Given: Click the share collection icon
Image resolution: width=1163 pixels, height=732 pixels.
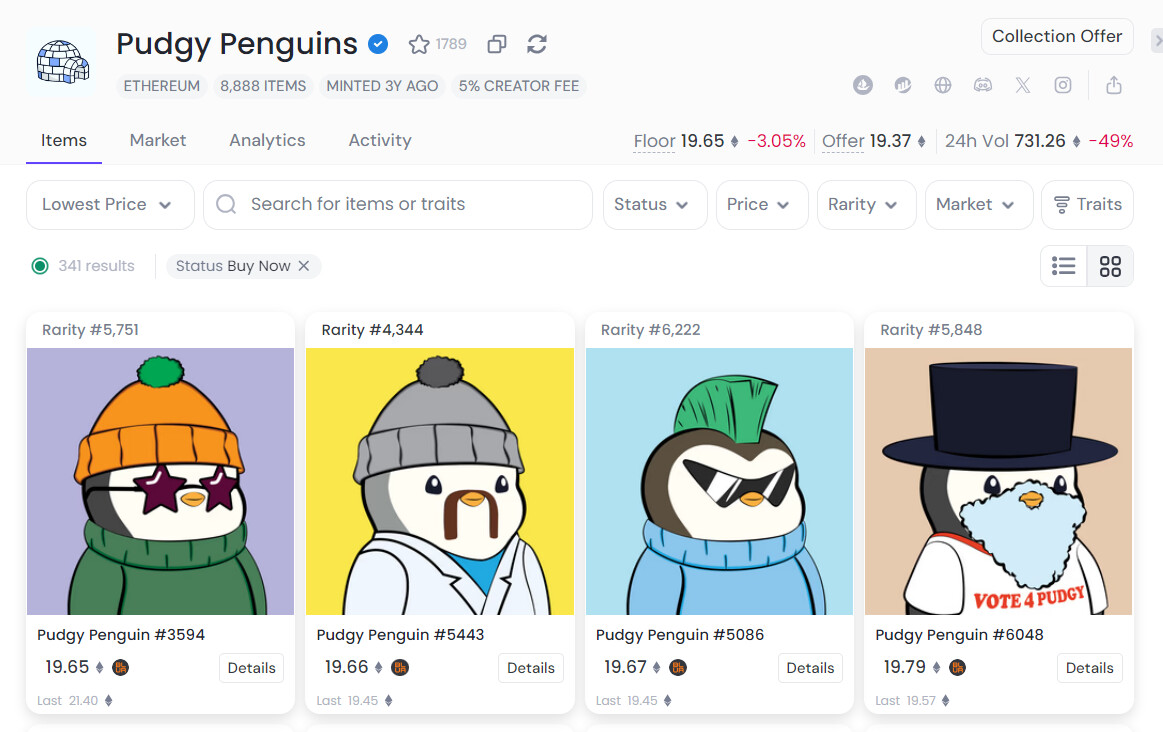Looking at the screenshot, I should click(x=1114, y=85).
